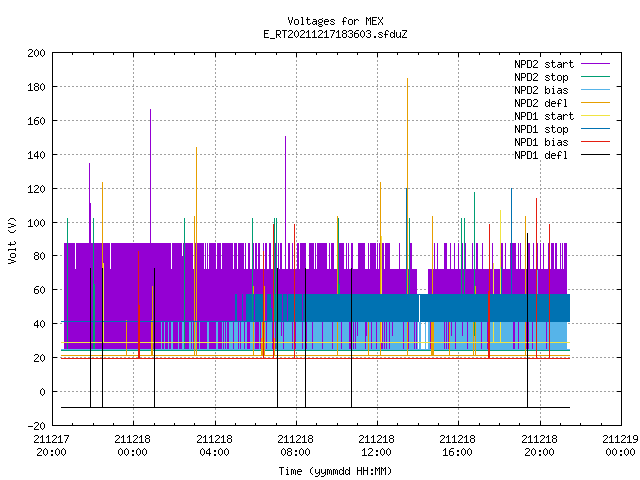Select the filename E_RT20211217183603.sfduZ
Screen dimensions: 640x480
[335, 34]
